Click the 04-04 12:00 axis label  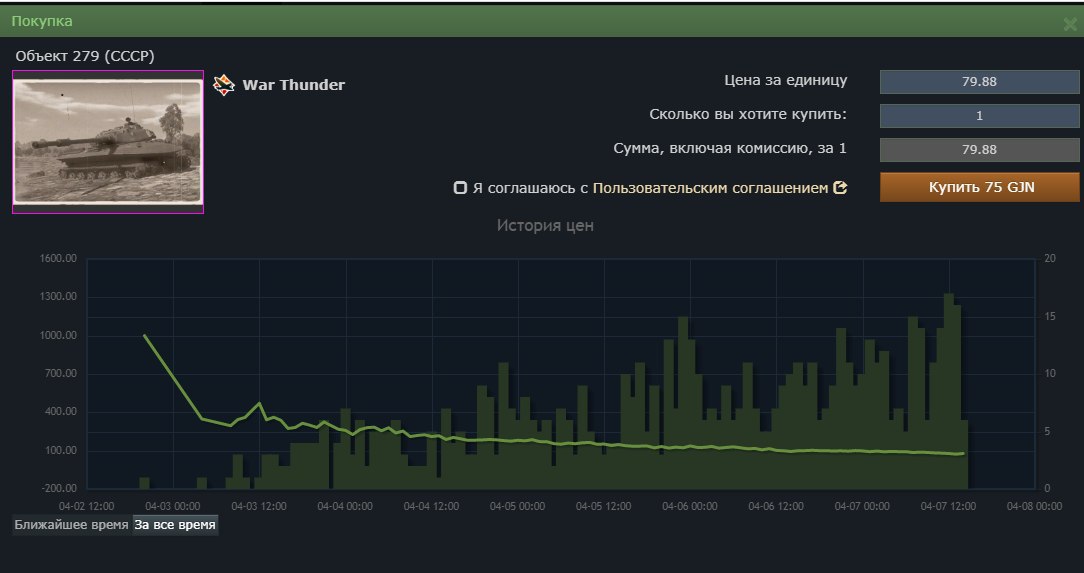coord(431,506)
